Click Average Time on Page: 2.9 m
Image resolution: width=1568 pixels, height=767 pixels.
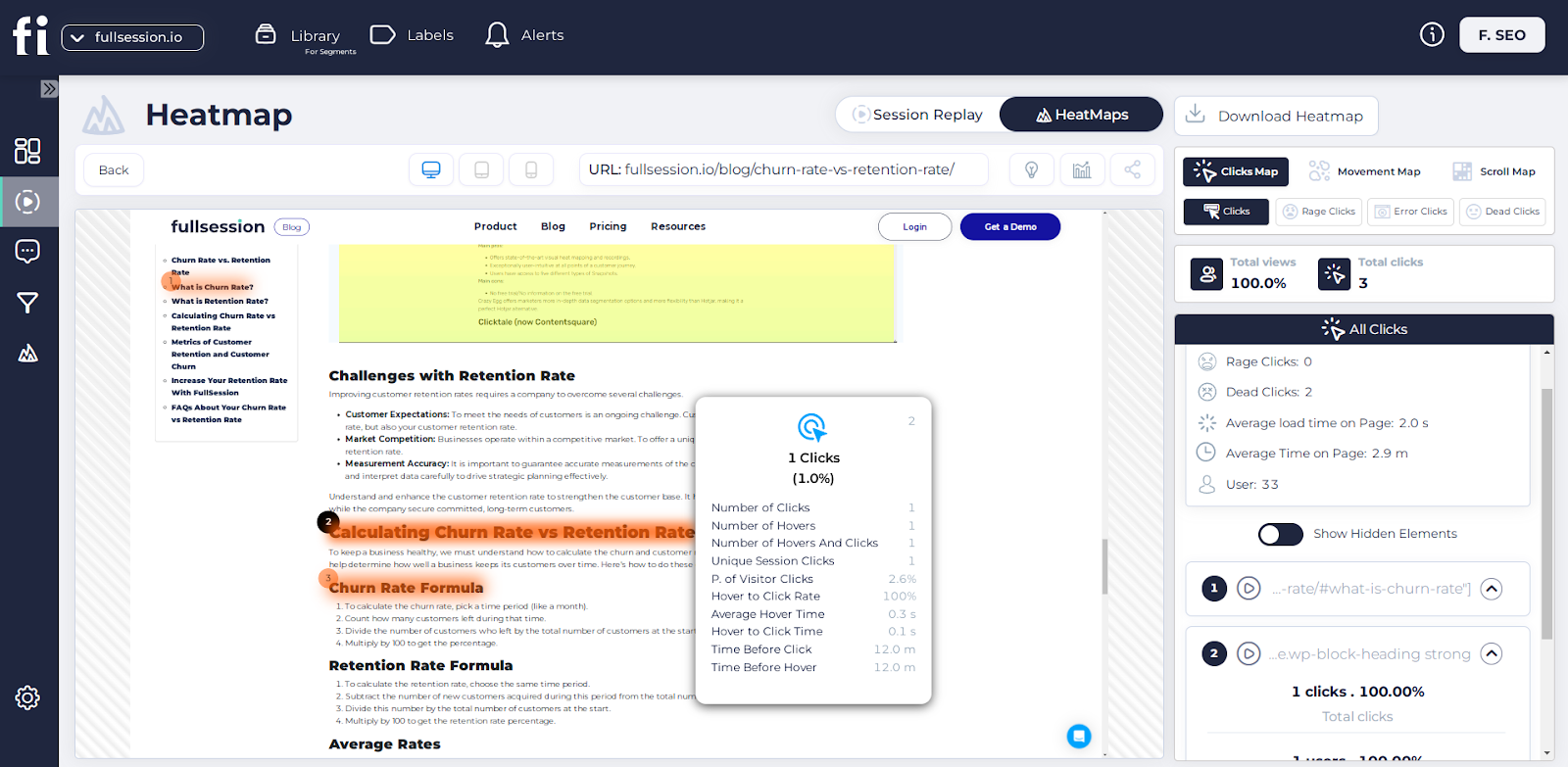[x=1302, y=454]
